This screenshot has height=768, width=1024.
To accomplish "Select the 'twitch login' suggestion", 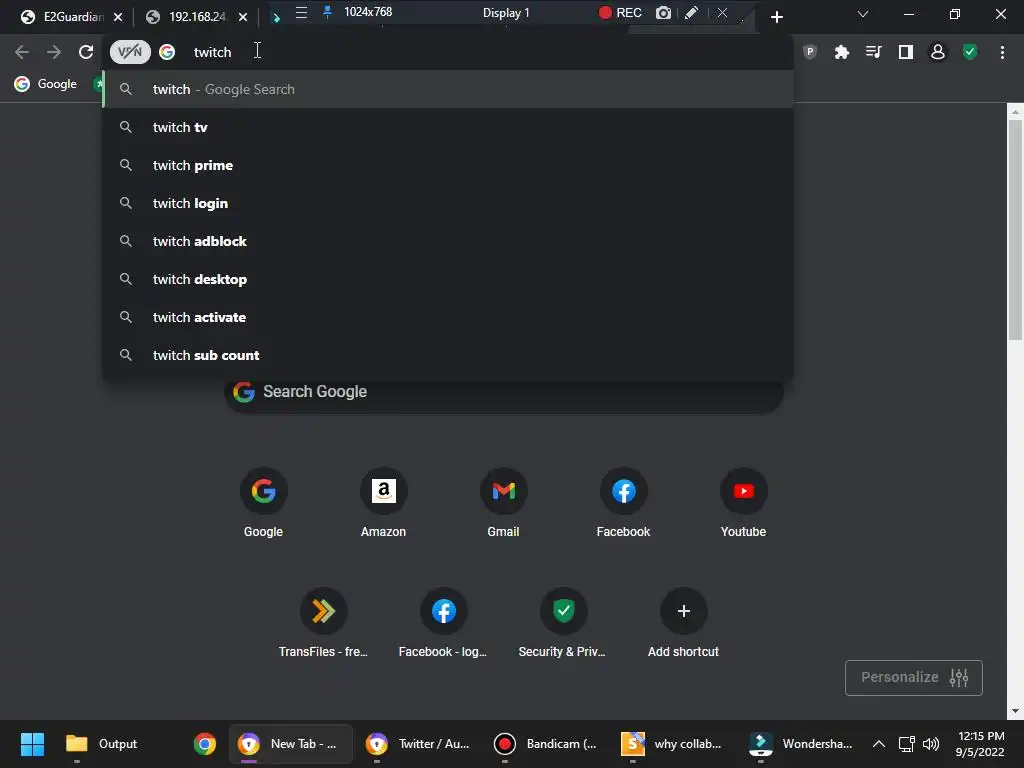I will (x=448, y=203).
